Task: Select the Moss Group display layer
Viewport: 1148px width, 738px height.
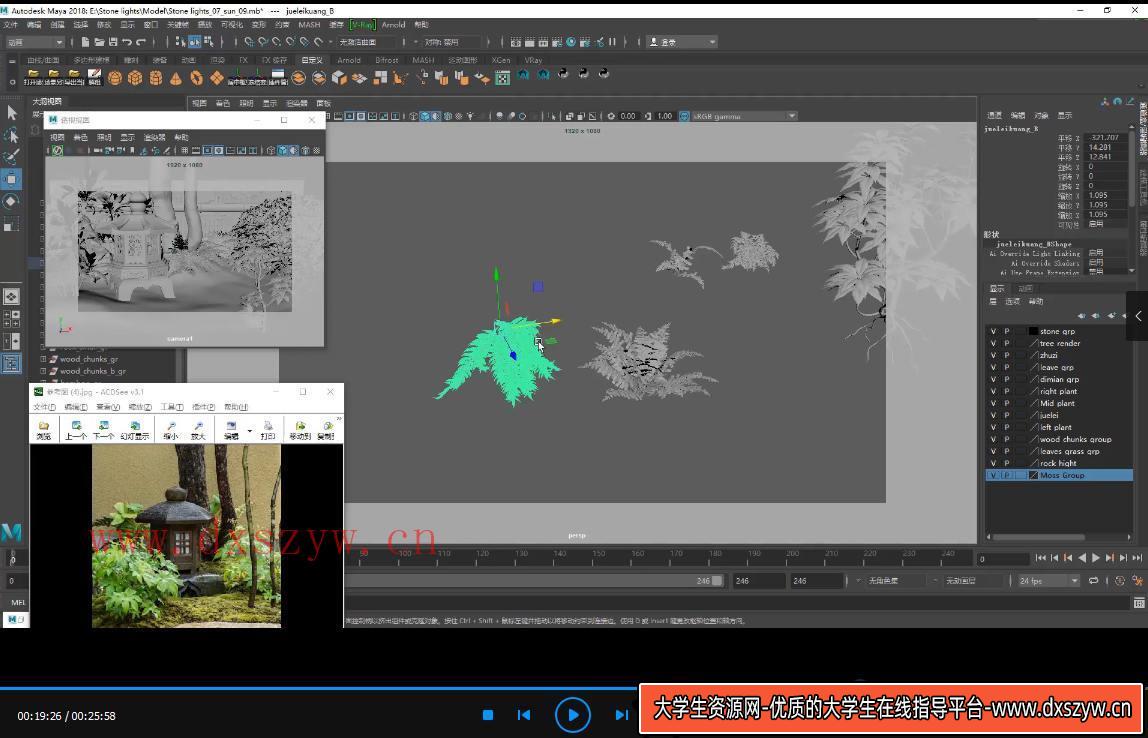Action: (x=1059, y=475)
